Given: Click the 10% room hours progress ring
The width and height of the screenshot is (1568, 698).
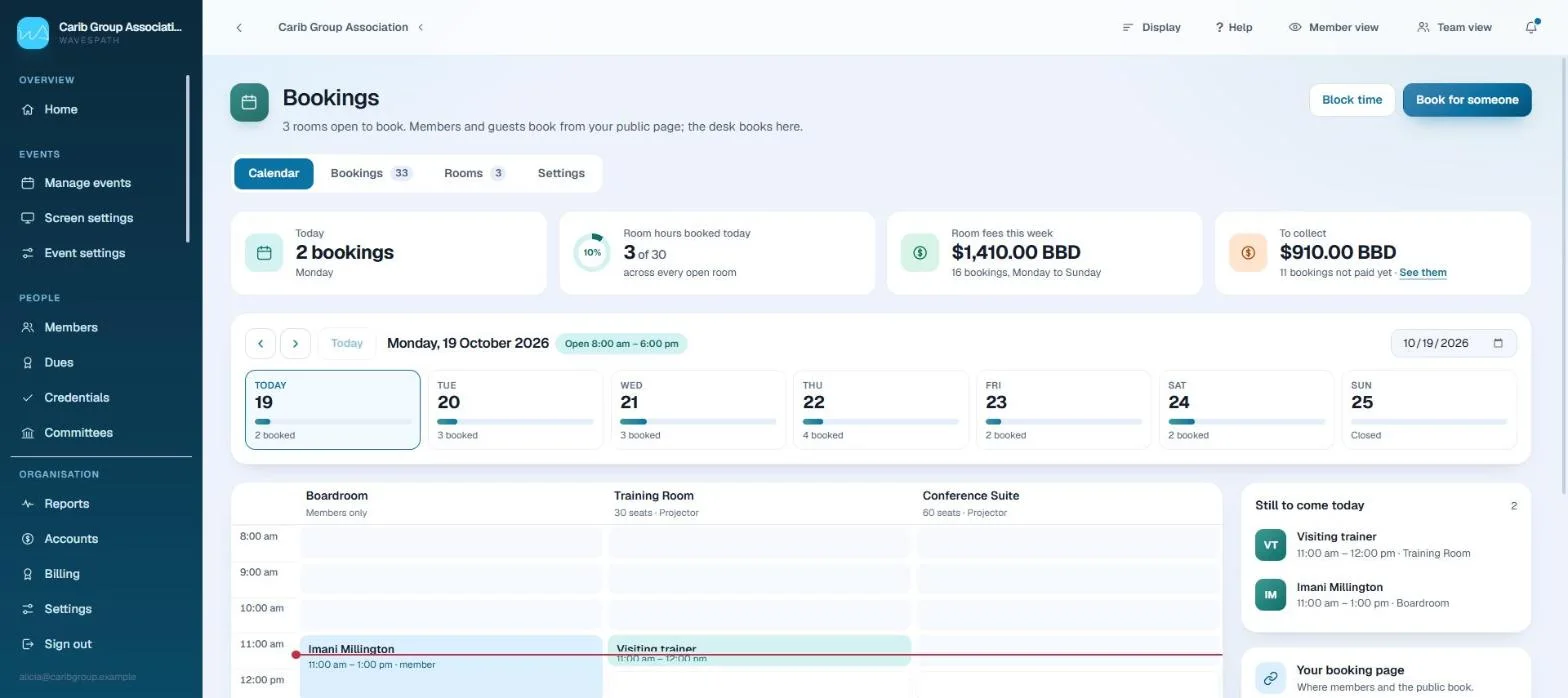Looking at the screenshot, I should [x=592, y=253].
